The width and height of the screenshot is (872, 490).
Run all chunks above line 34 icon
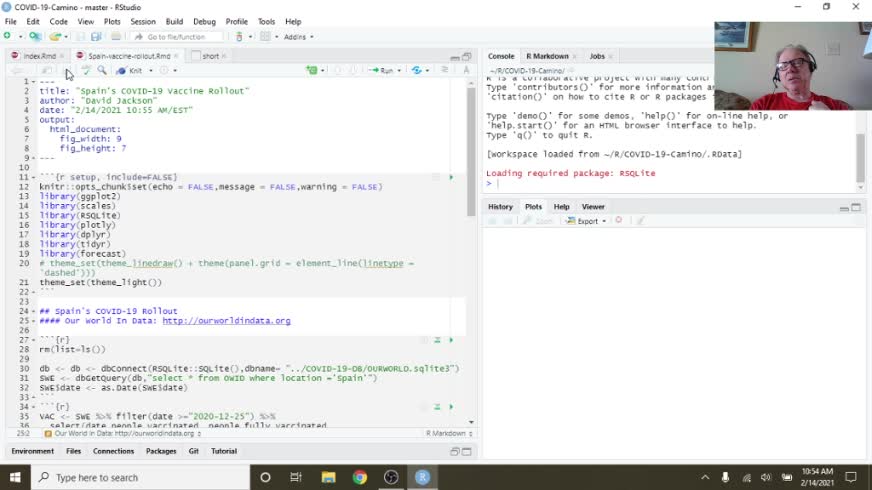pos(437,407)
